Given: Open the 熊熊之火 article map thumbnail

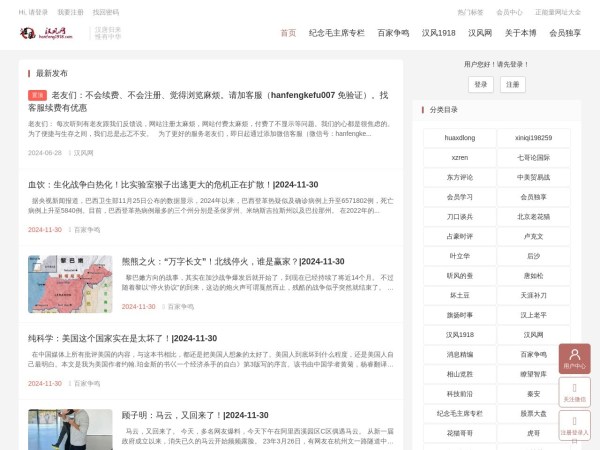Looking at the screenshot, I should tap(70, 284).
